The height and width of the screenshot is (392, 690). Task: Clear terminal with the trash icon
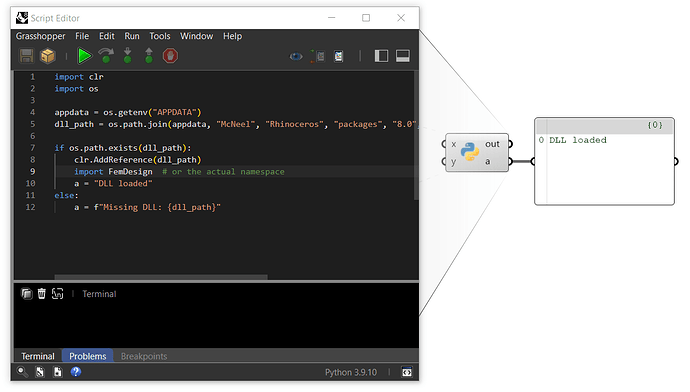[41, 293]
